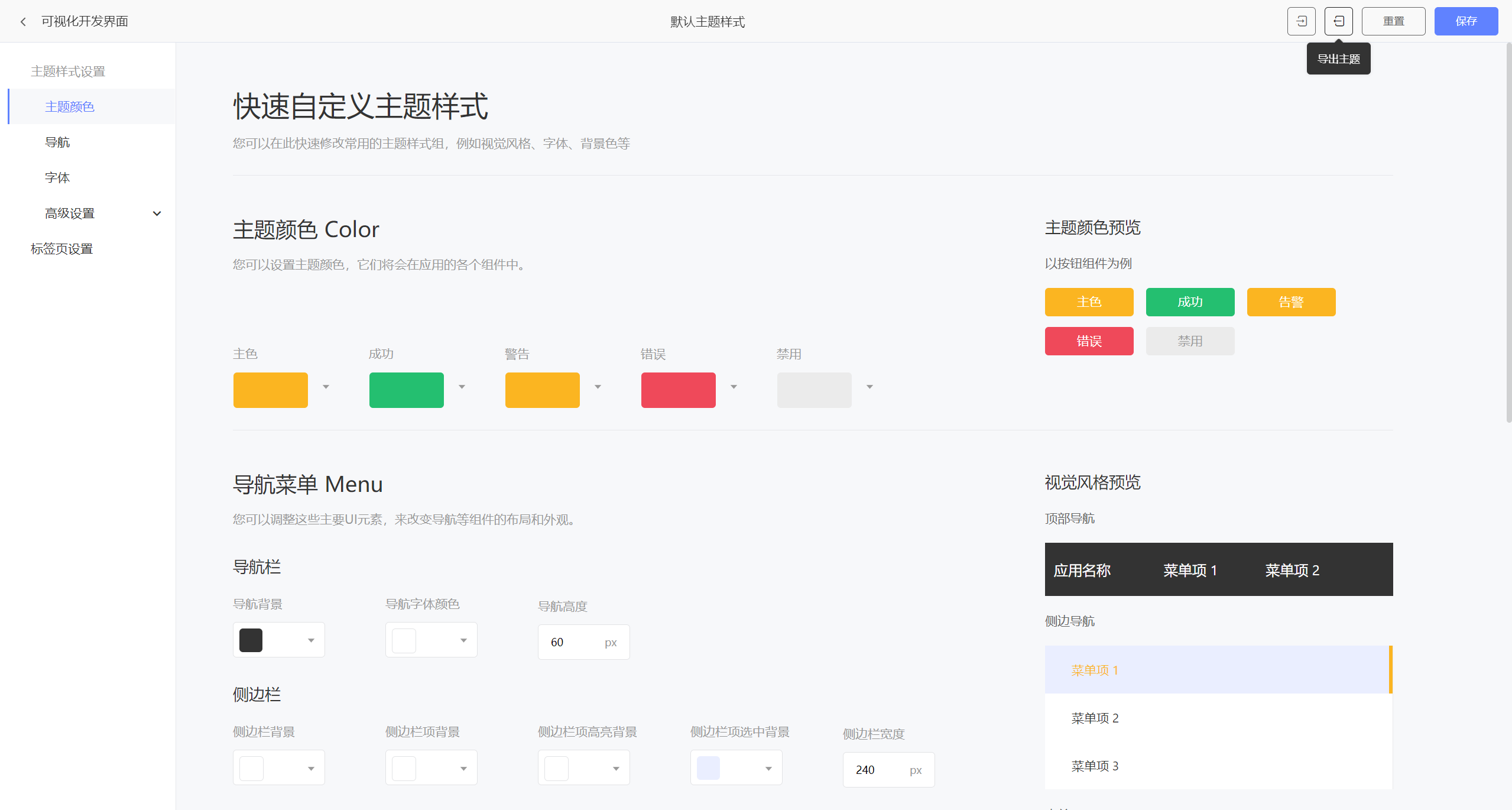The height and width of the screenshot is (810, 1512).
Task: Click the 告警 preview button
Action: point(1291,302)
